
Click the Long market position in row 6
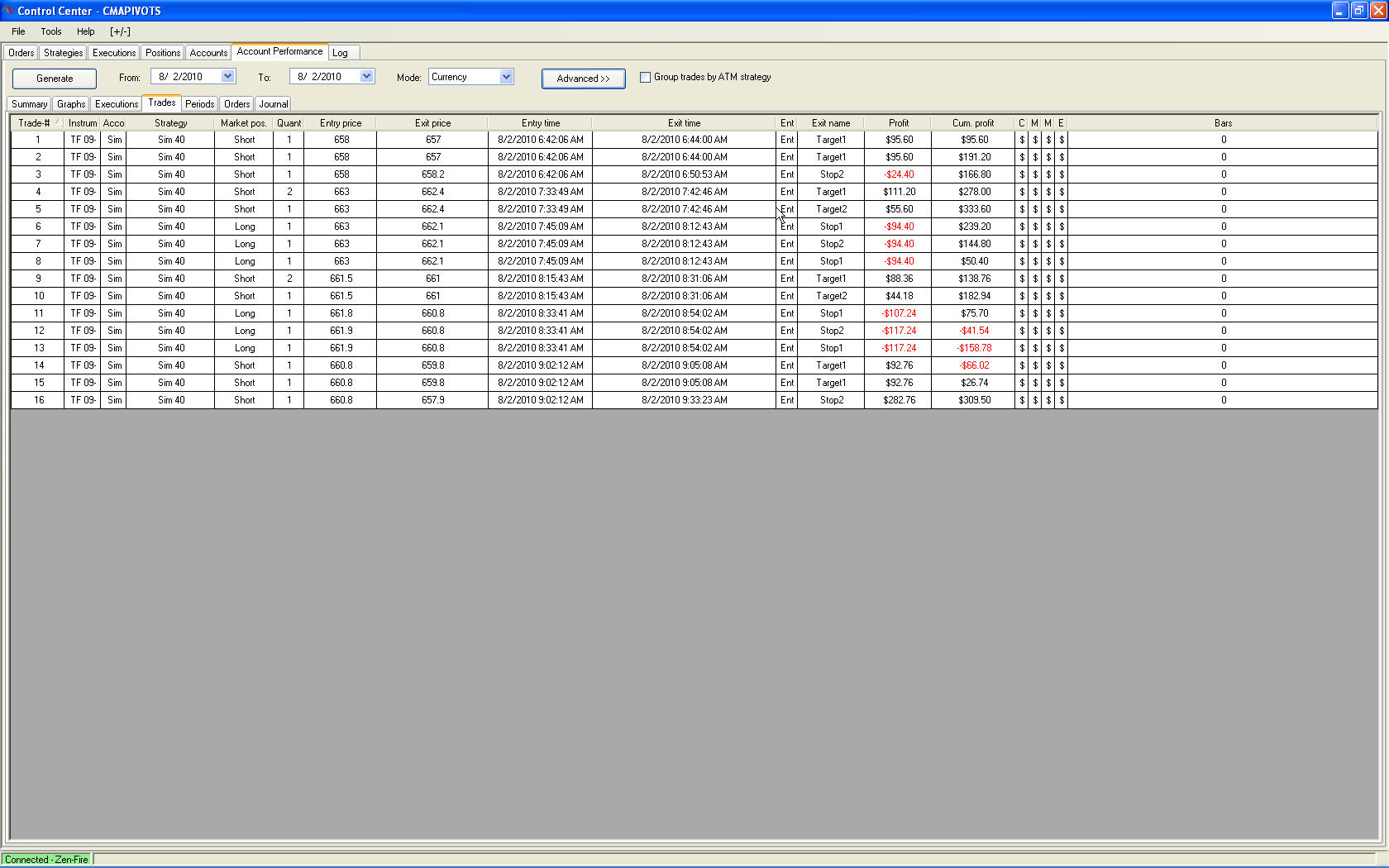(x=244, y=227)
